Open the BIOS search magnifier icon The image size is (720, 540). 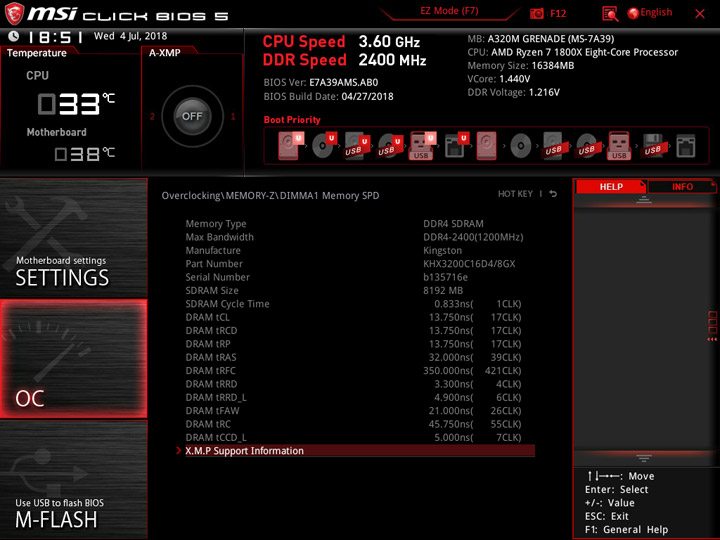tap(609, 14)
